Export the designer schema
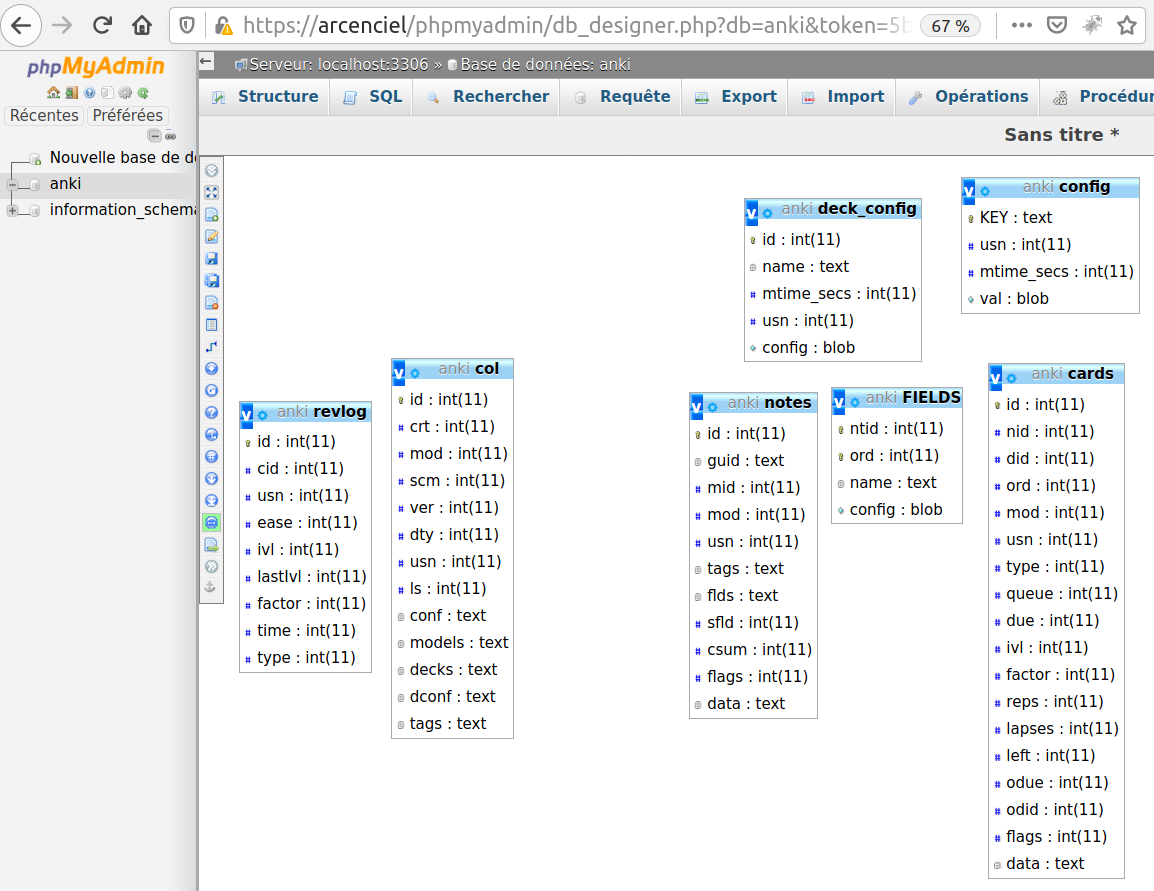 click(x=211, y=545)
